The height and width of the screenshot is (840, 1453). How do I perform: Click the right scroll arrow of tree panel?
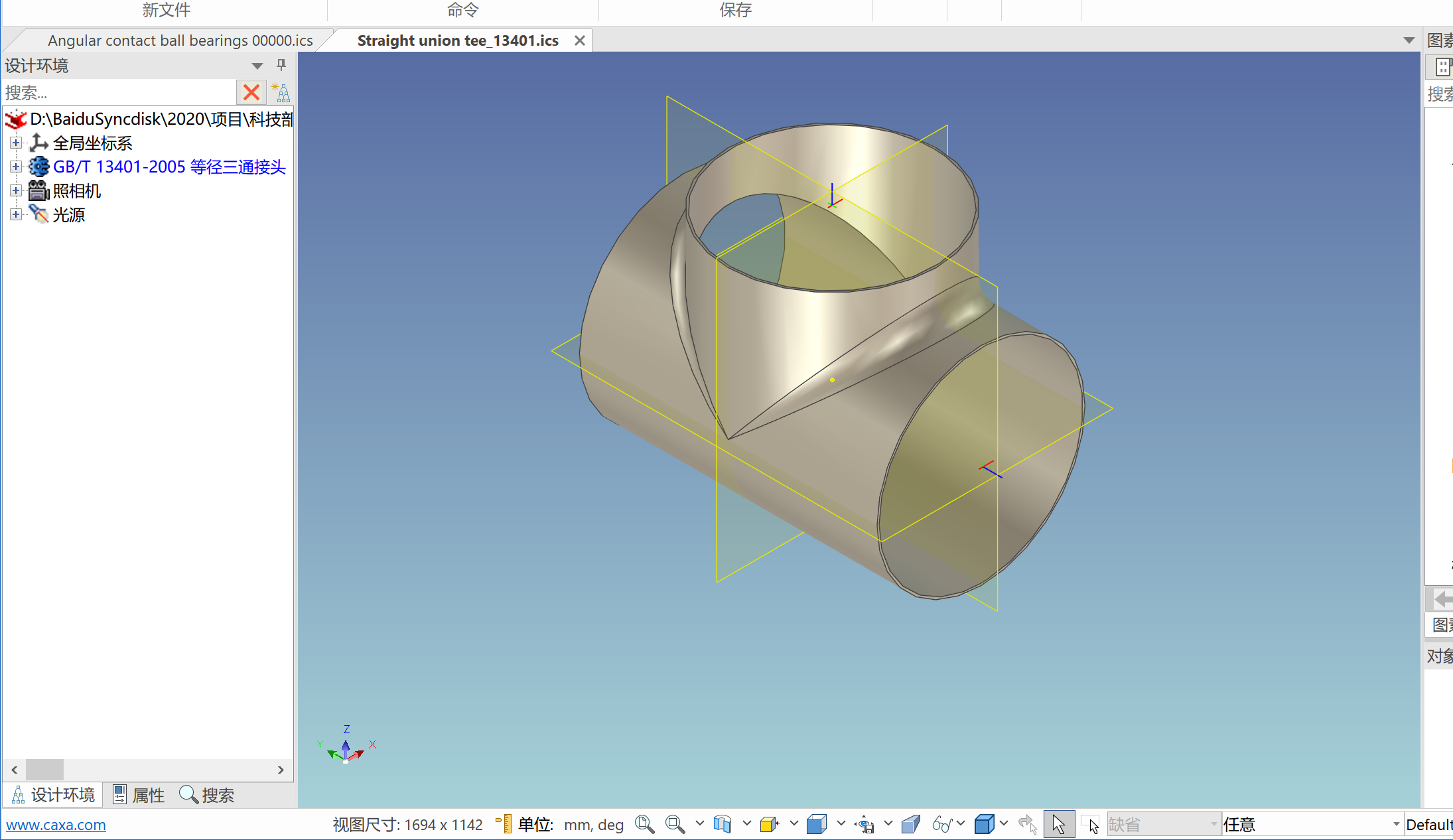coord(281,770)
